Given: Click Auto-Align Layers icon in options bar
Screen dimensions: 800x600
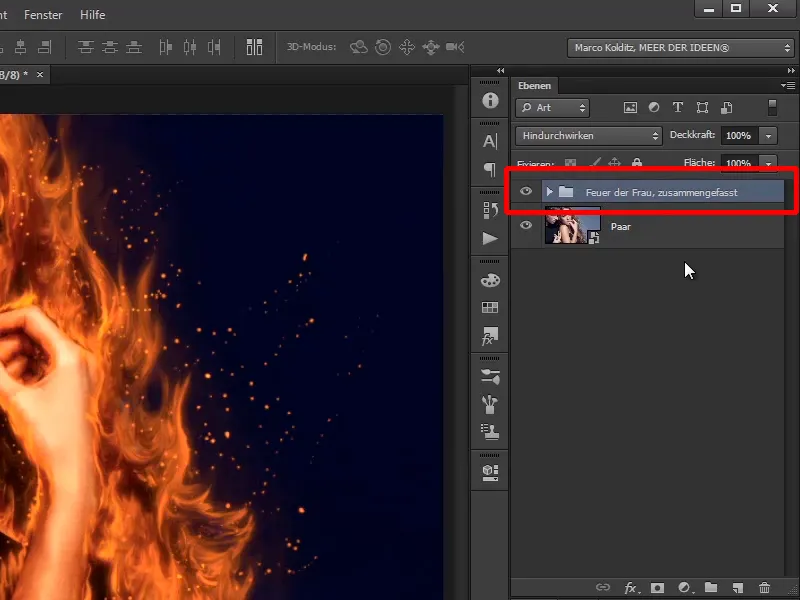Looking at the screenshot, I should point(254,47).
